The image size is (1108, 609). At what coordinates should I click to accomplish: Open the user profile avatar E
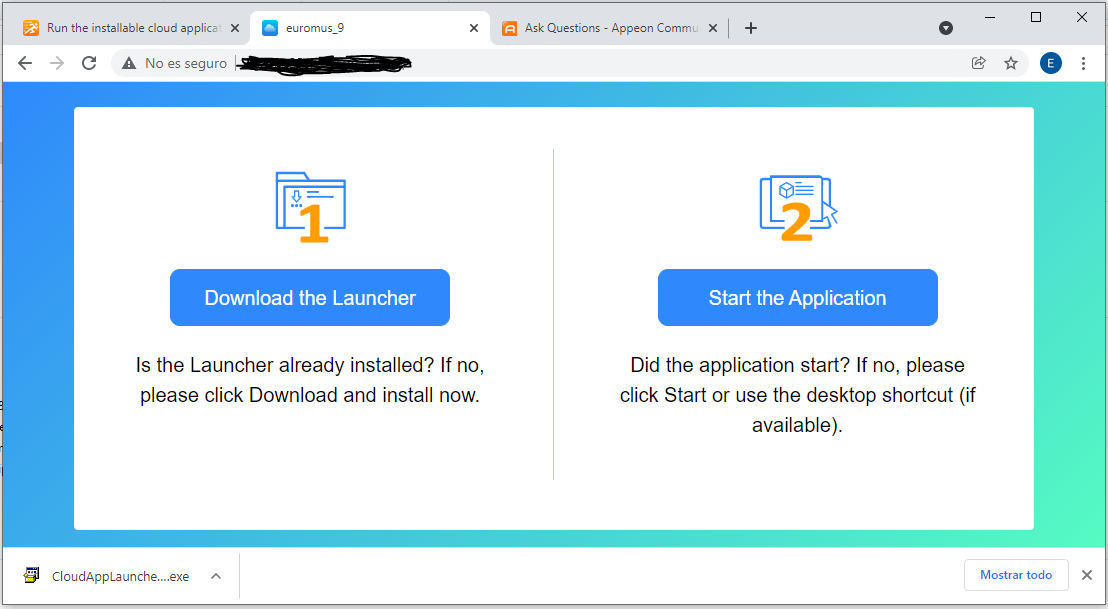tap(1050, 63)
